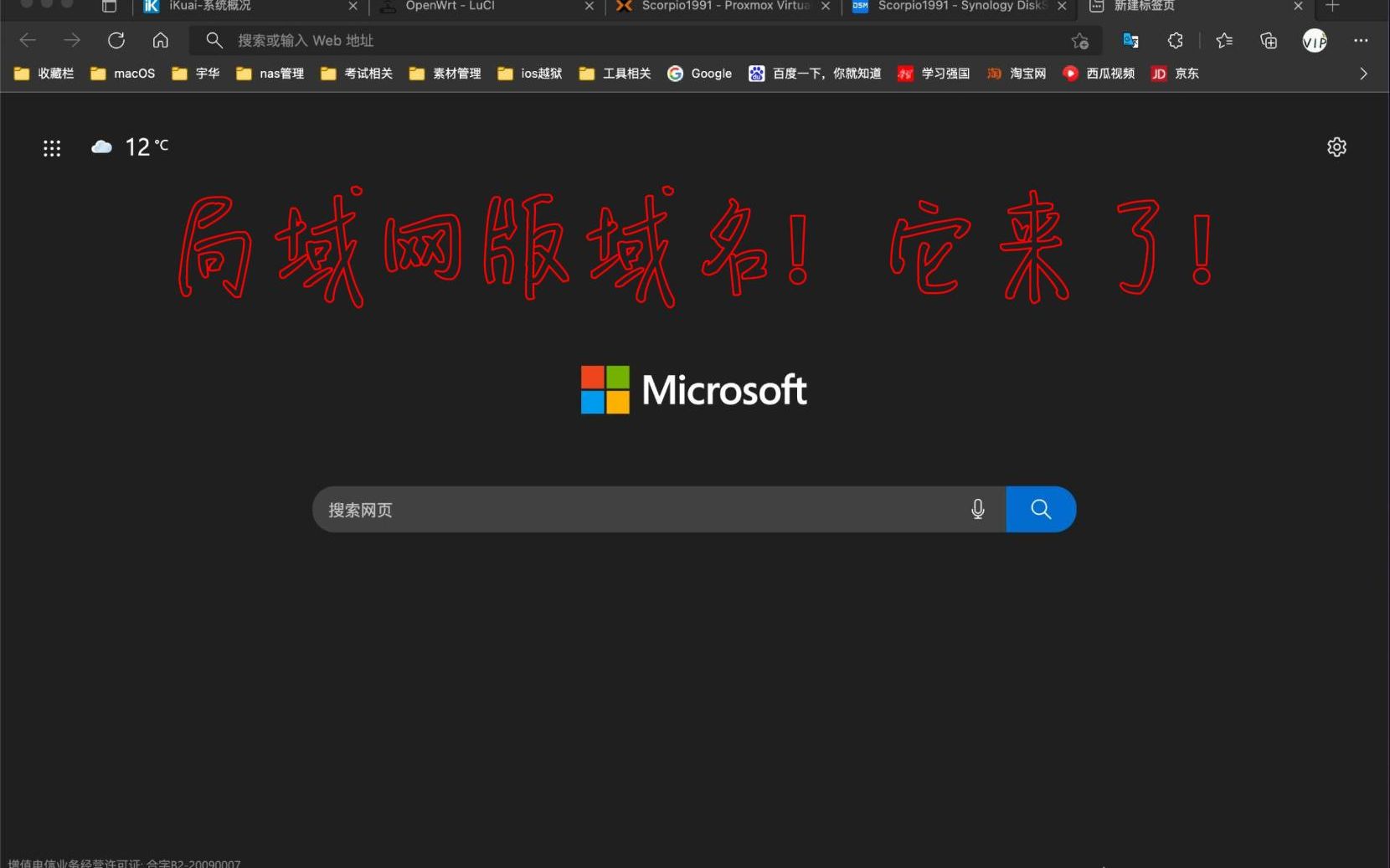Switch to the OpenWrt - LuCI tab
This screenshot has height=868, width=1390.
pos(487,7)
